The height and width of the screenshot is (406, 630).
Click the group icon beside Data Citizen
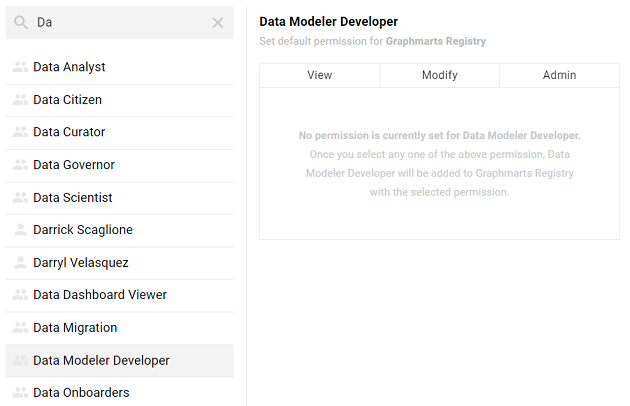click(x=20, y=100)
